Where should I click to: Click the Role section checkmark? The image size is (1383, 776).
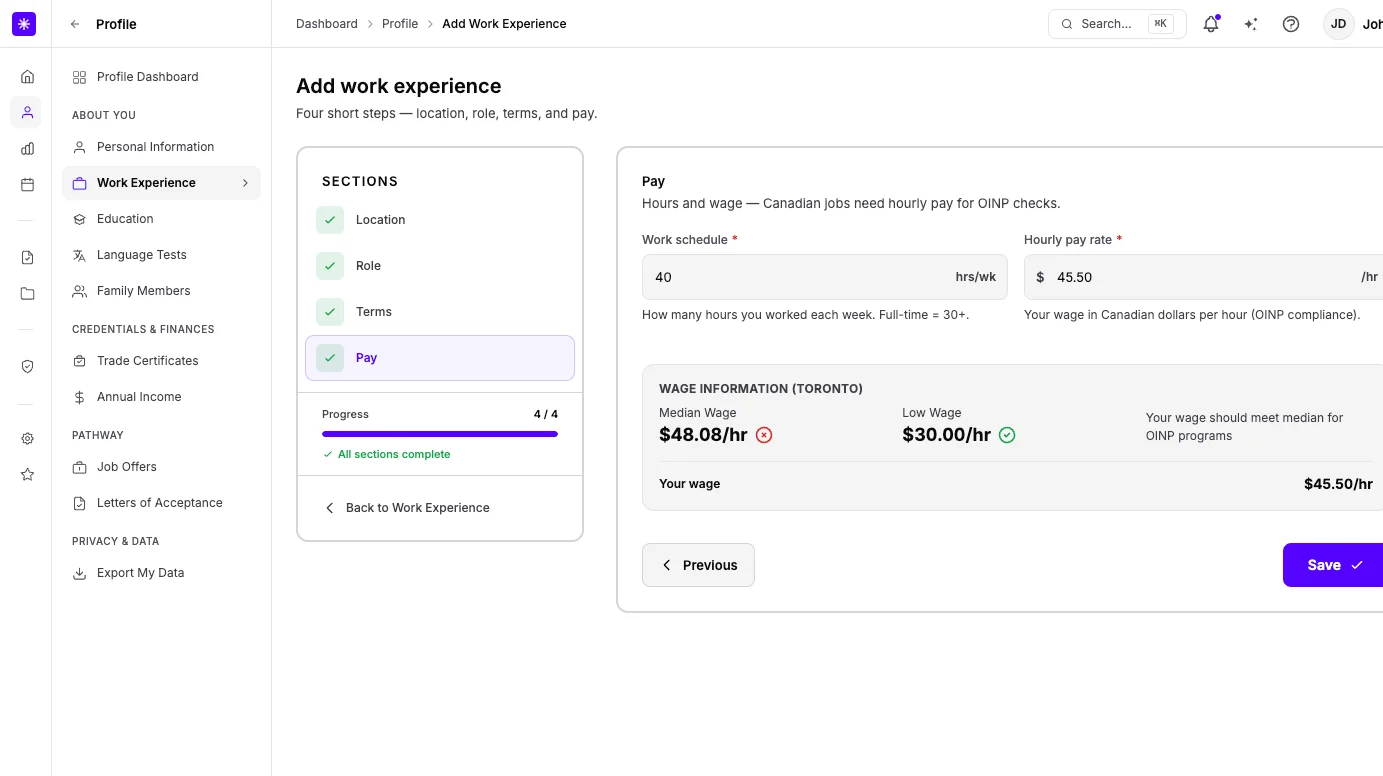click(x=330, y=266)
